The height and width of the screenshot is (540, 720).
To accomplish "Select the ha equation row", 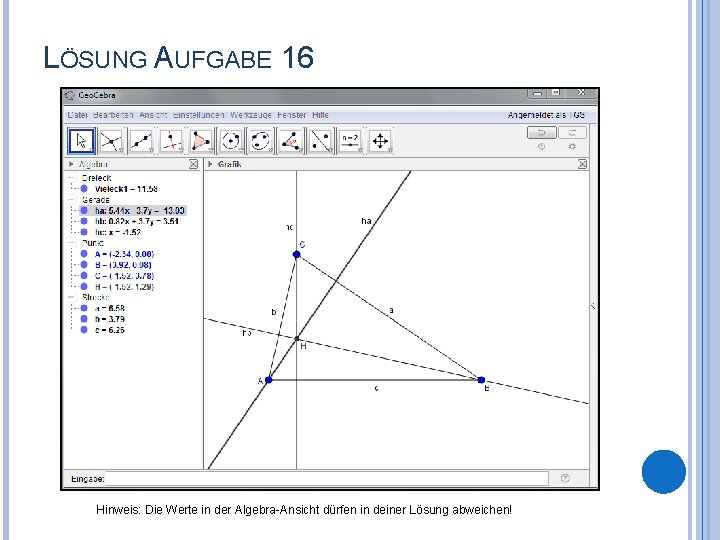I will tap(133, 210).
